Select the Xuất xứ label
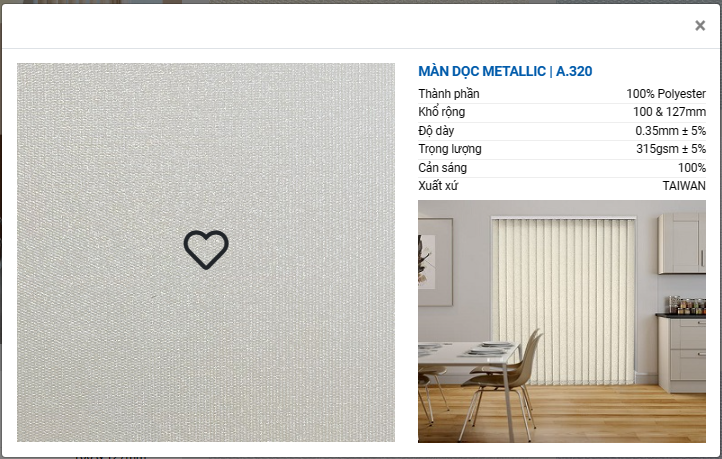Screen dimensions: 722x459 438,186
